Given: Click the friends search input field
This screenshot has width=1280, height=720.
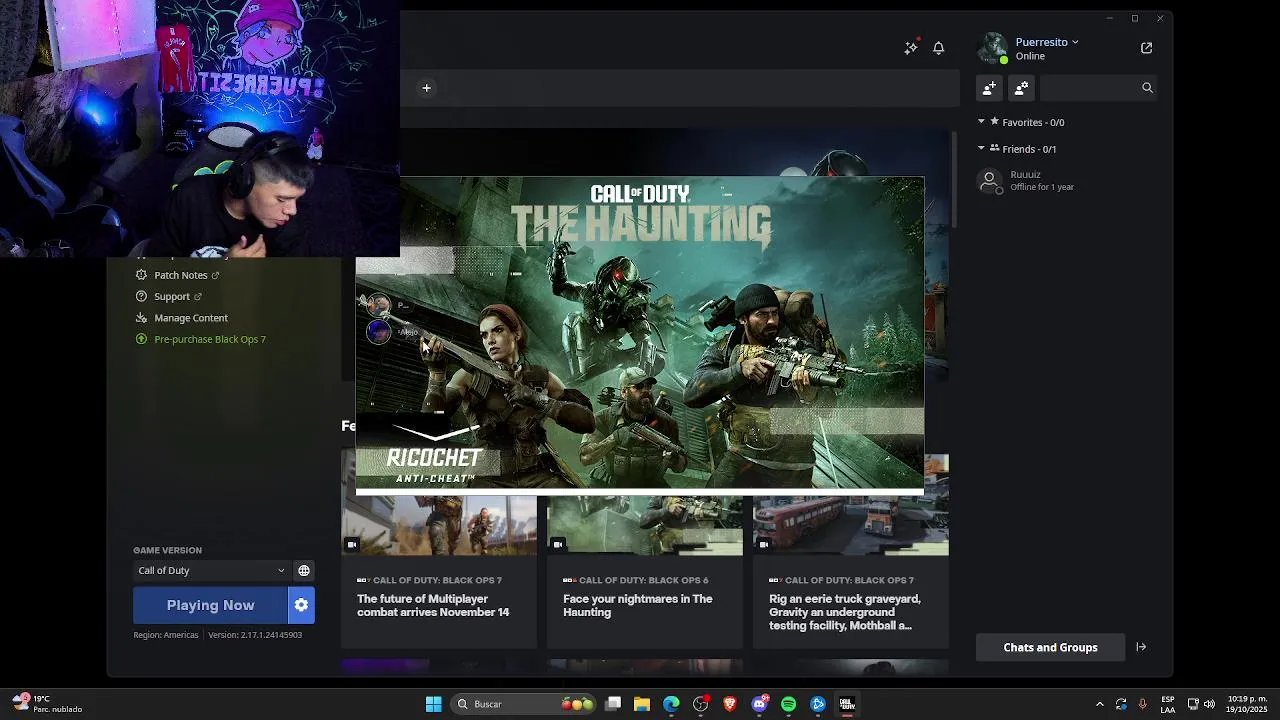Looking at the screenshot, I should pos(1089,88).
